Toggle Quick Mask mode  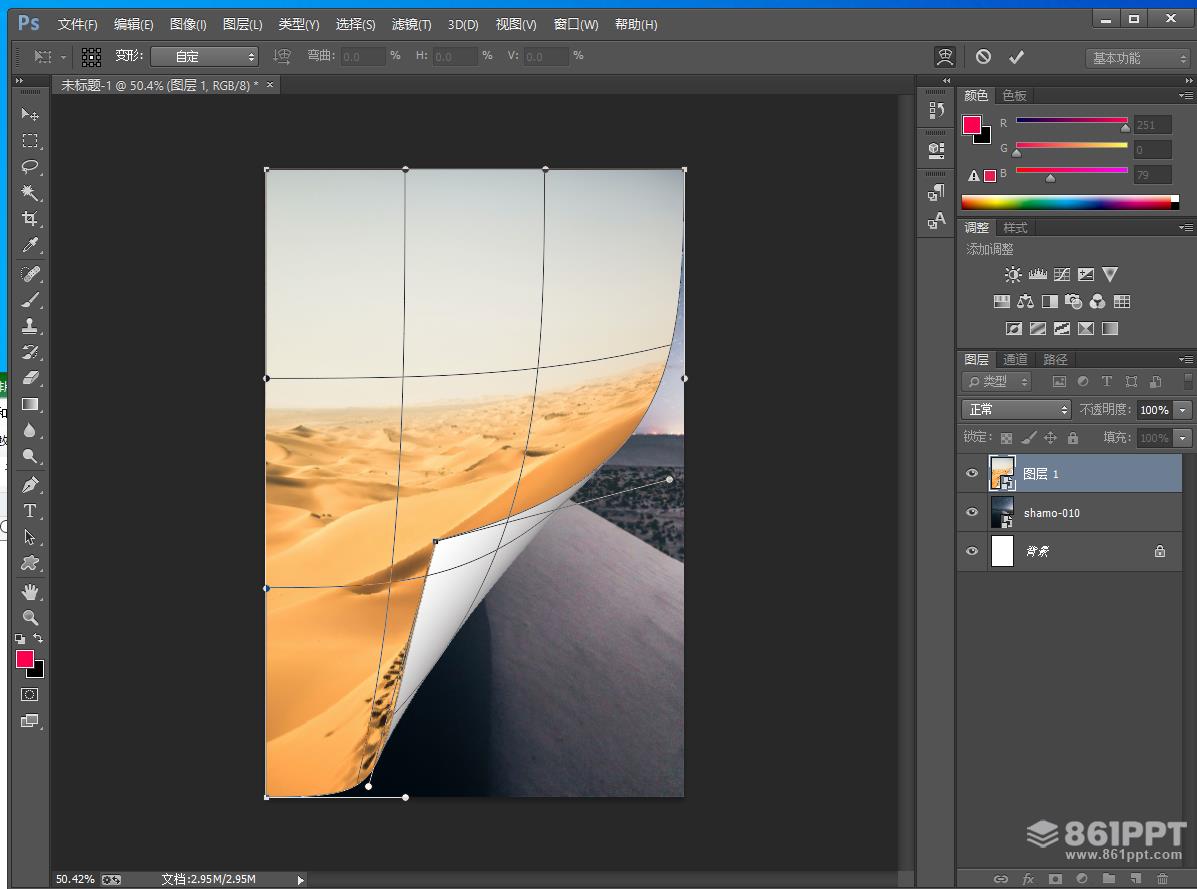pyautogui.click(x=29, y=694)
